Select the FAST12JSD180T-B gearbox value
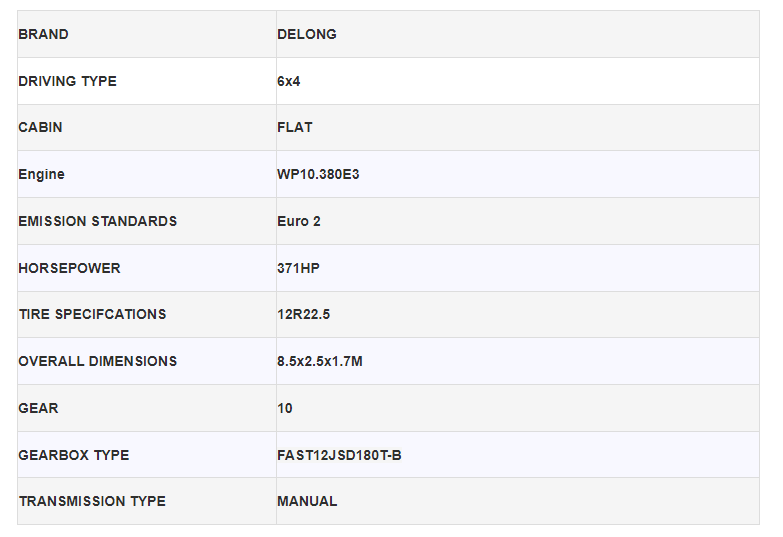The image size is (783, 537). coord(339,455)
